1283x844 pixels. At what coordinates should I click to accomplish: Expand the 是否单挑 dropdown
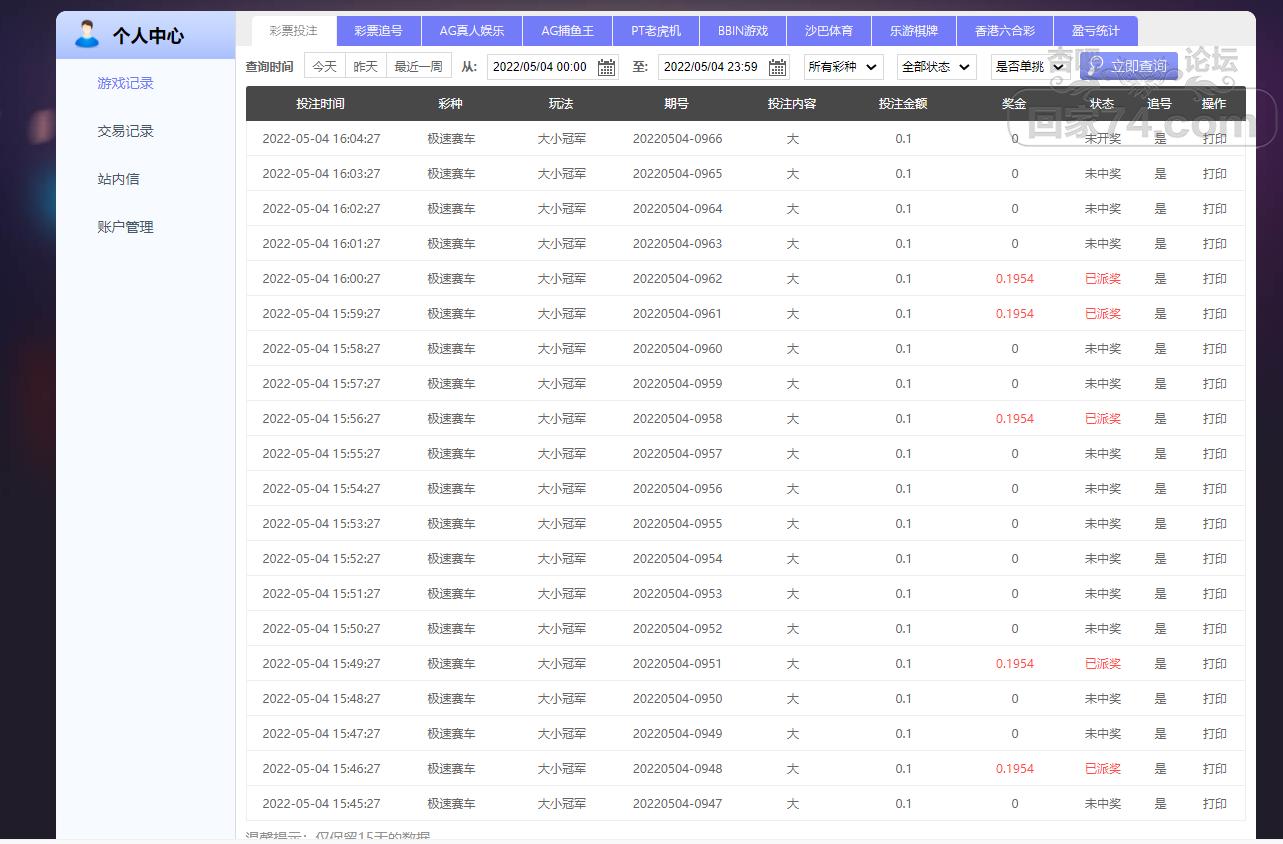[x=1029, y=67]
